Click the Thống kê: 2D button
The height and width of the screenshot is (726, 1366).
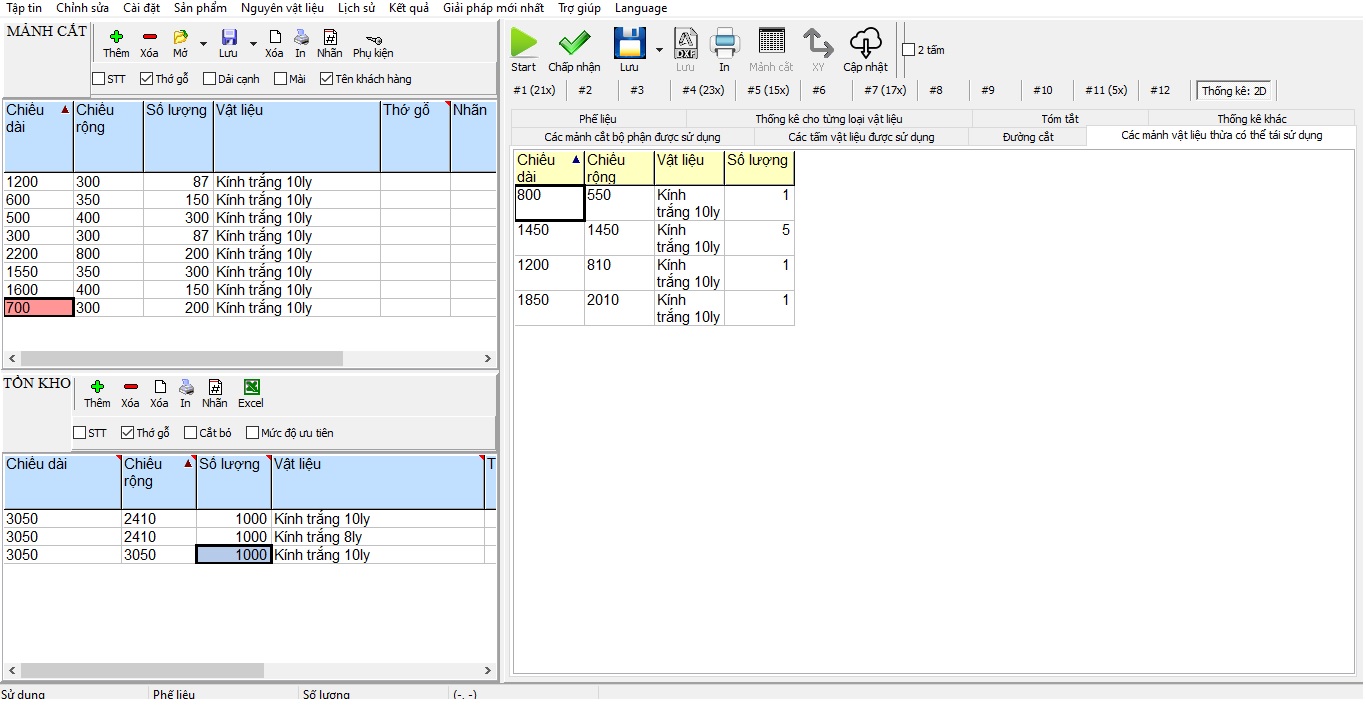click(1234, 91)
